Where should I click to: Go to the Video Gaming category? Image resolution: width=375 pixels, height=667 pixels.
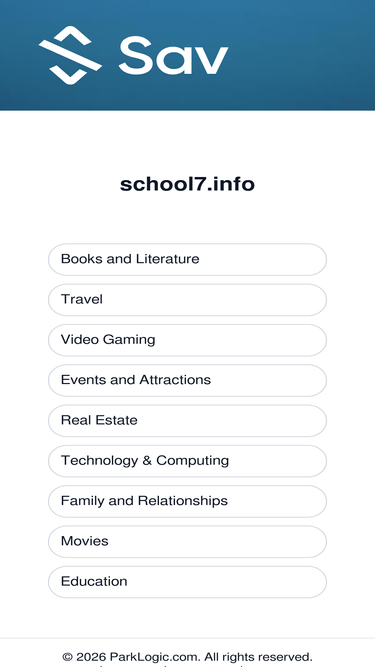187,340
